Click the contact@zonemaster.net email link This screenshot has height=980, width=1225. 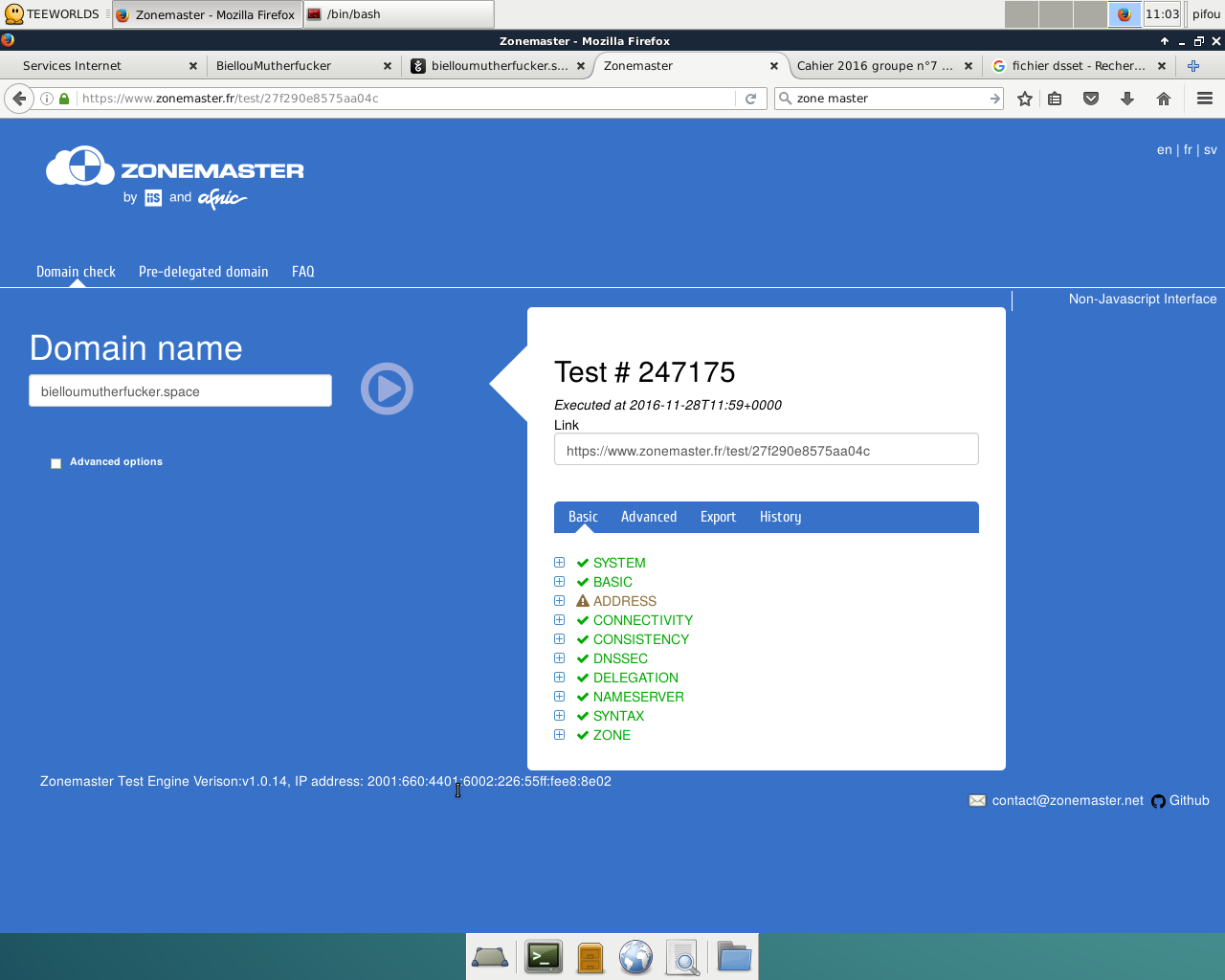tap(1067, 801)
